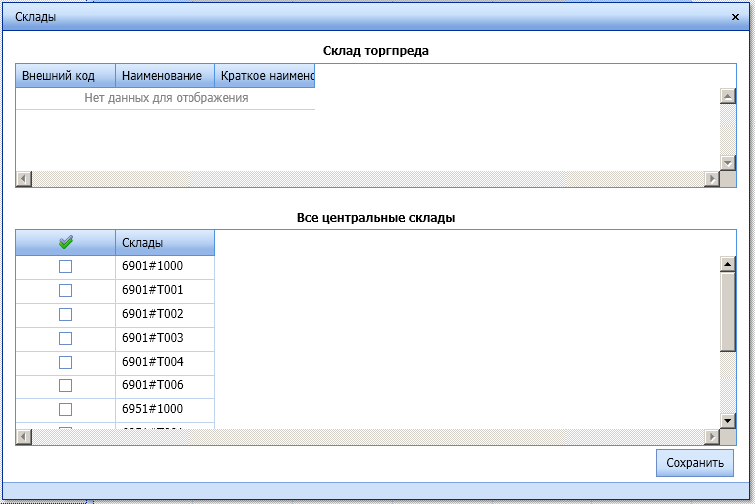Click right arrow of upper horizontal scrollbar

[713, 179]
